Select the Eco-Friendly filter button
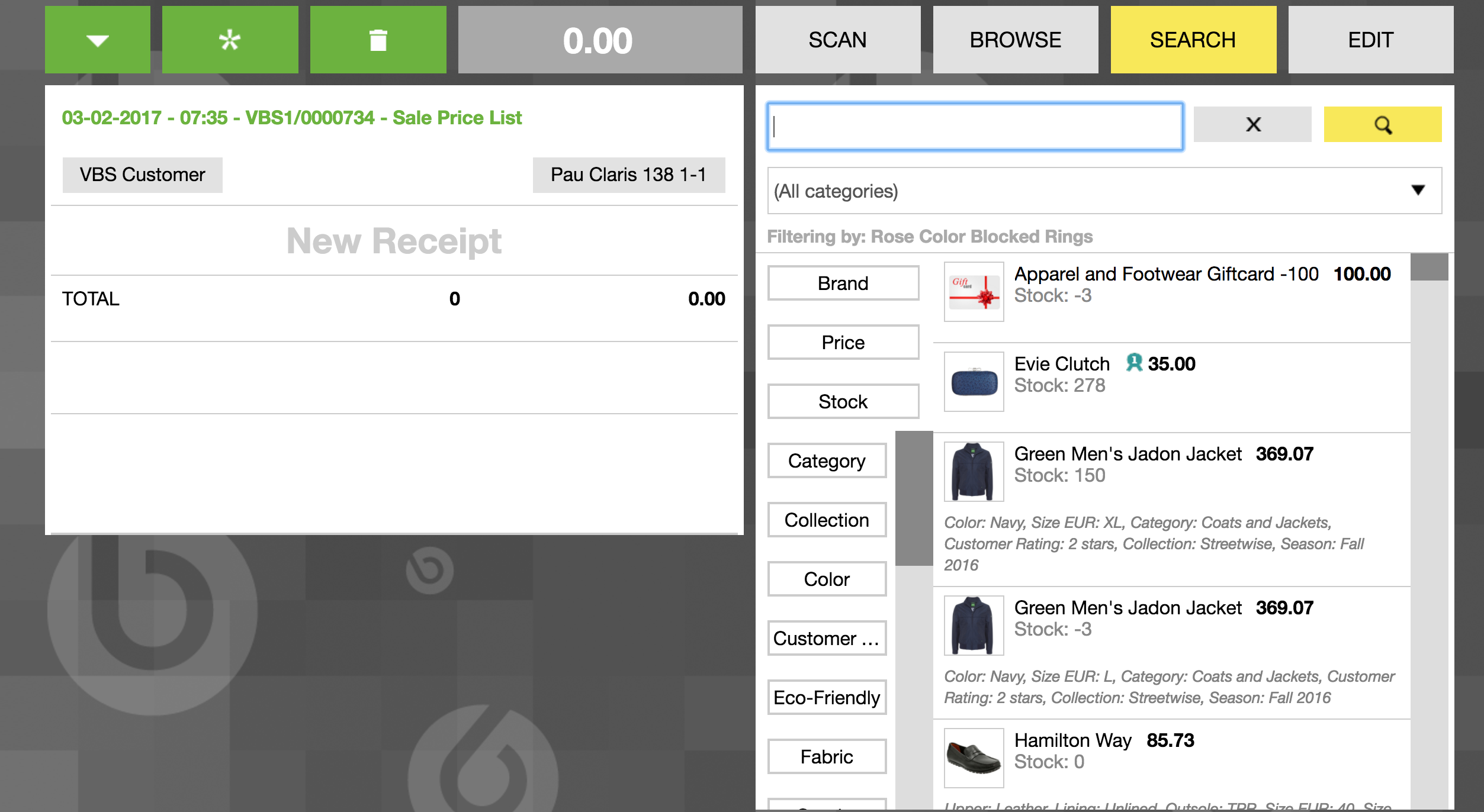Image resolution: width=1484 pixels, height=812 pixels. pyautogui.click(x=827, y=697)
